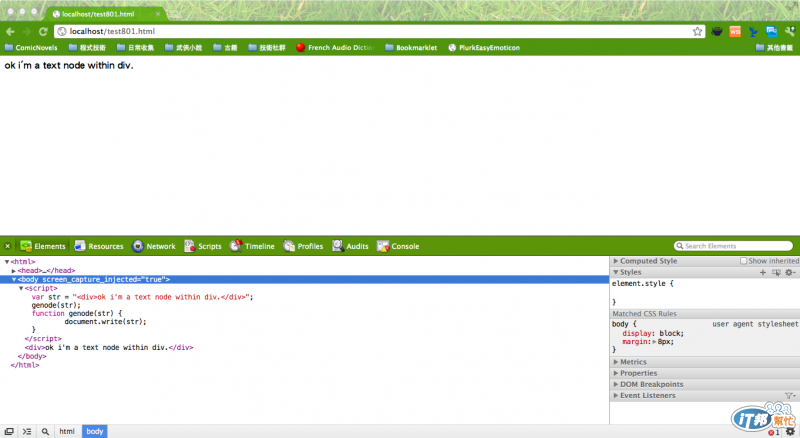The width and height of the screenshot is (800, 438).
Task: Click the document.write(str); line
Action: click(x=105, y=322)
